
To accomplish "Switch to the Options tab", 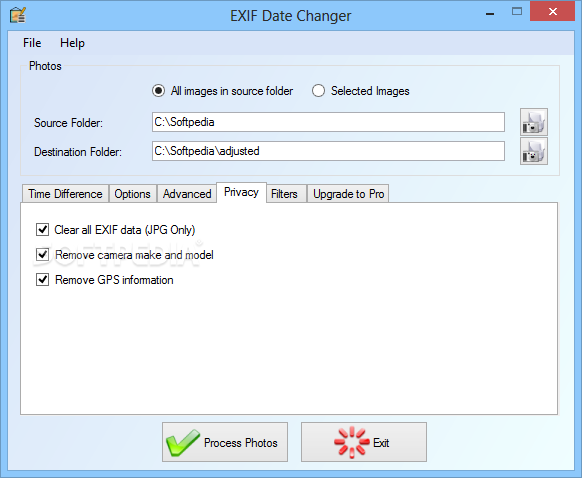I will tap(133, 194).
